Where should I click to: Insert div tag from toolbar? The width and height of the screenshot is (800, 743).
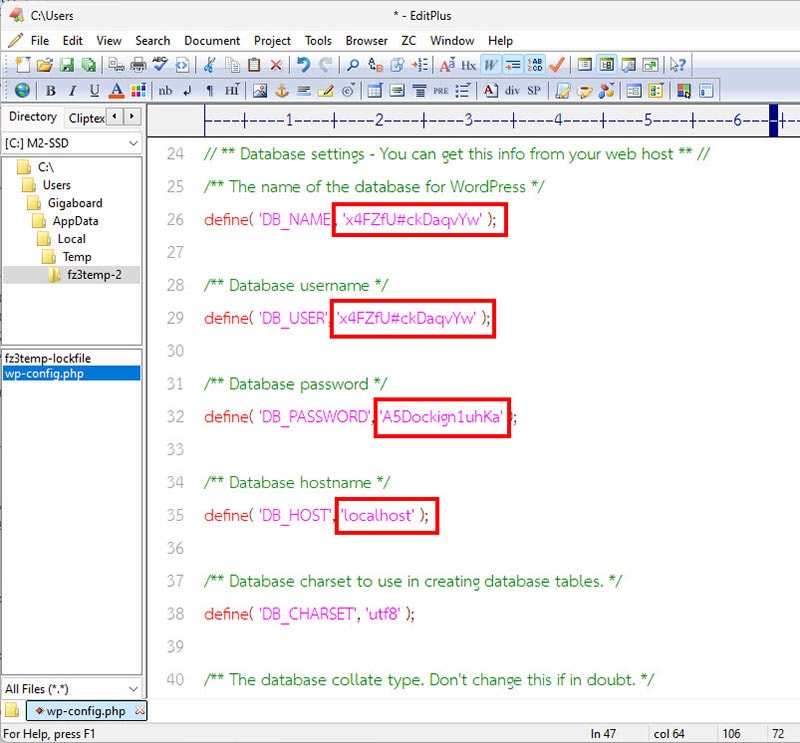[512, 90]
